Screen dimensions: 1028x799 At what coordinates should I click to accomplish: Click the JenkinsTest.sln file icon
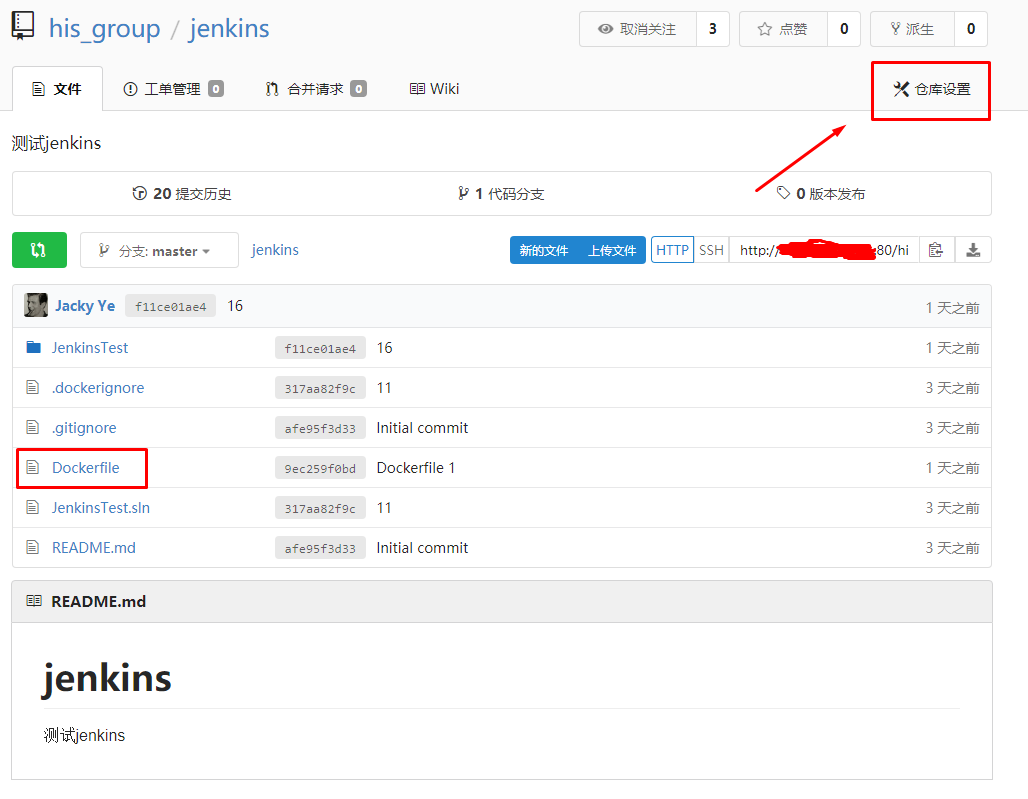[x=33, y=507]
